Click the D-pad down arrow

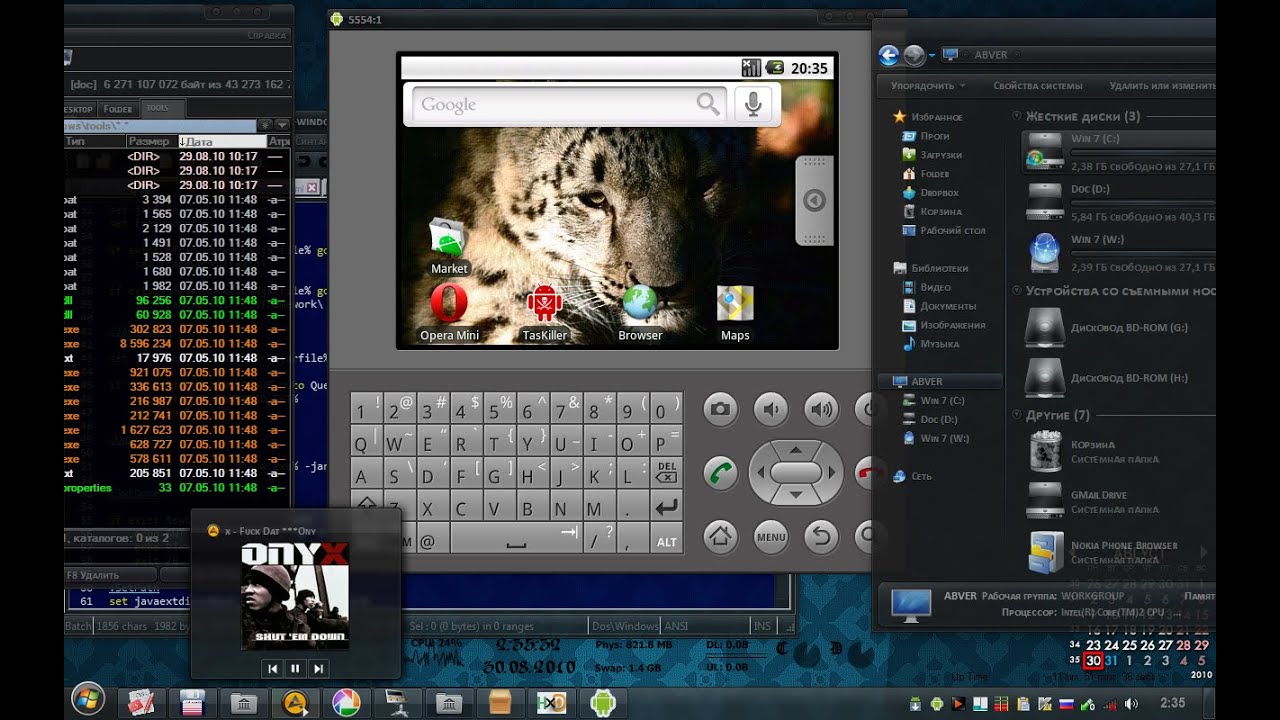pyautogui.click(x=796, y=495)
